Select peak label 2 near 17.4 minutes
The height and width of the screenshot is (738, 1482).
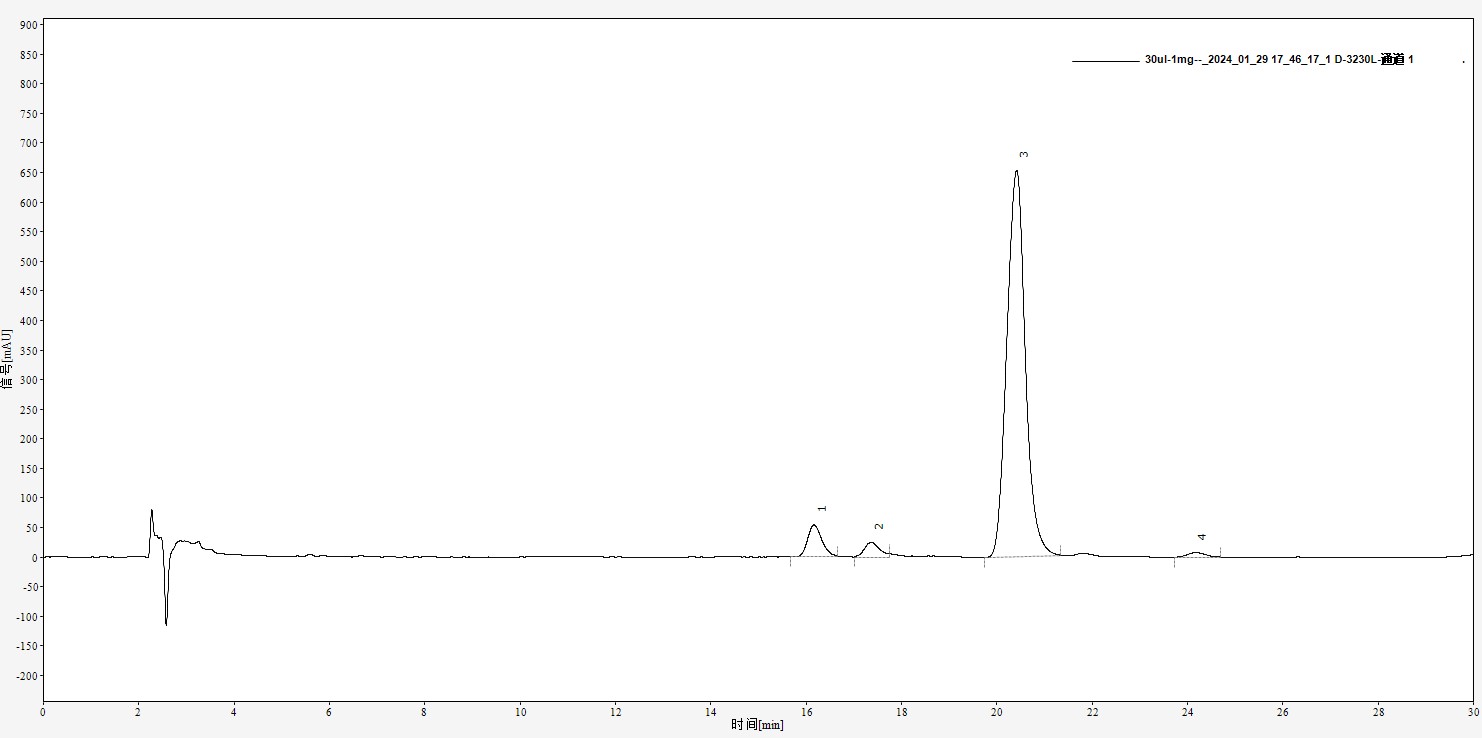pyautogui.click(x=879, y=526)
